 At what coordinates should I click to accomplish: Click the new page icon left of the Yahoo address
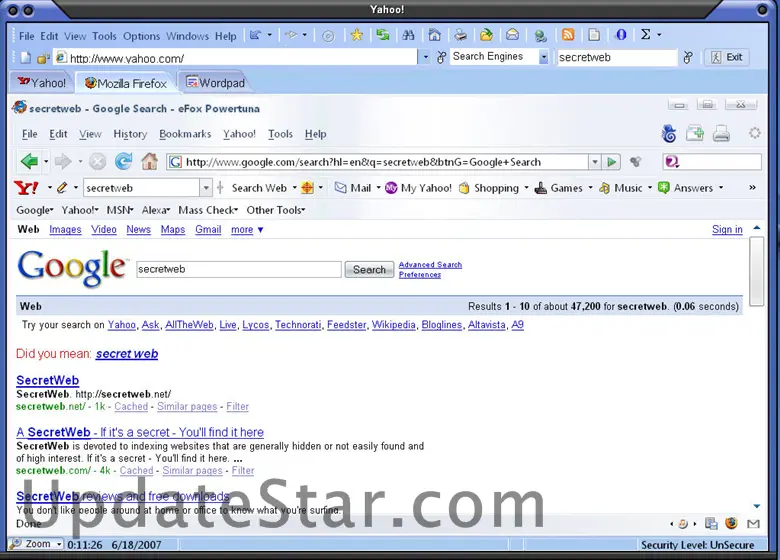25,58
